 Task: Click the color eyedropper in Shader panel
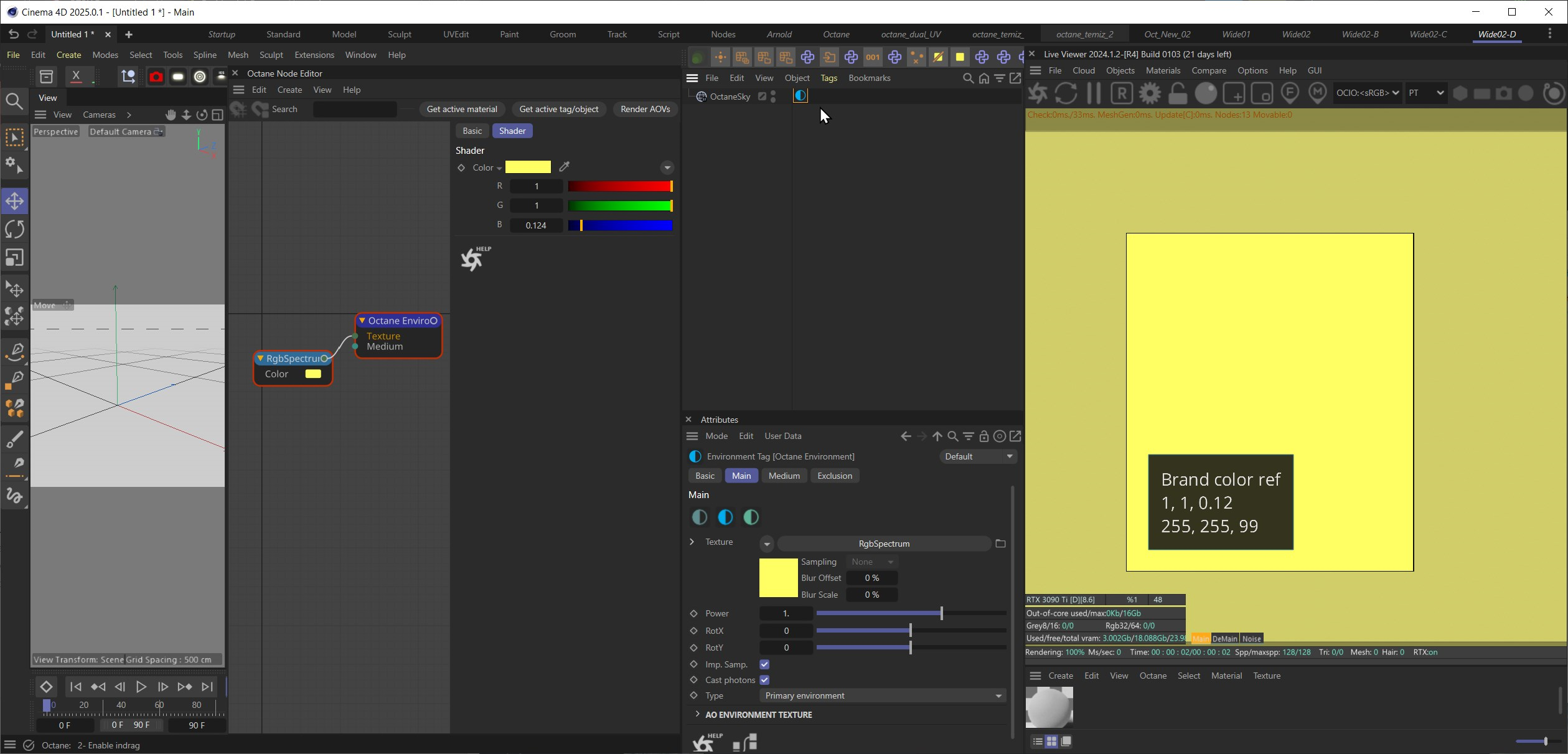[565, 167]
